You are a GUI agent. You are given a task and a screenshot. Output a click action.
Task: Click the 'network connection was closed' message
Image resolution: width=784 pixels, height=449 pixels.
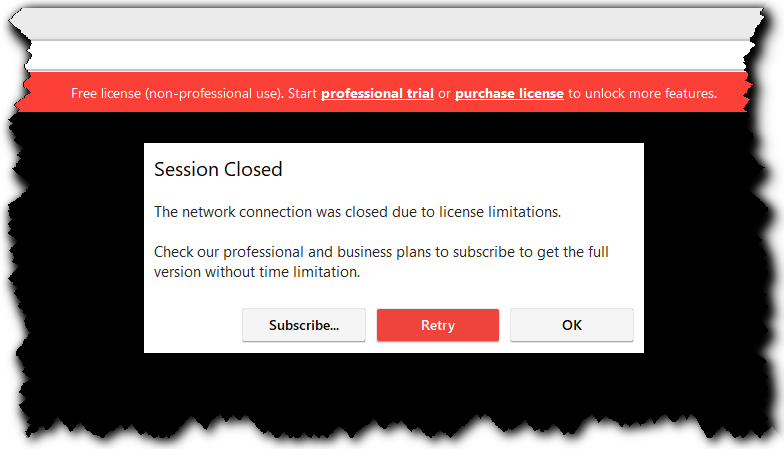tap(357, 212)
